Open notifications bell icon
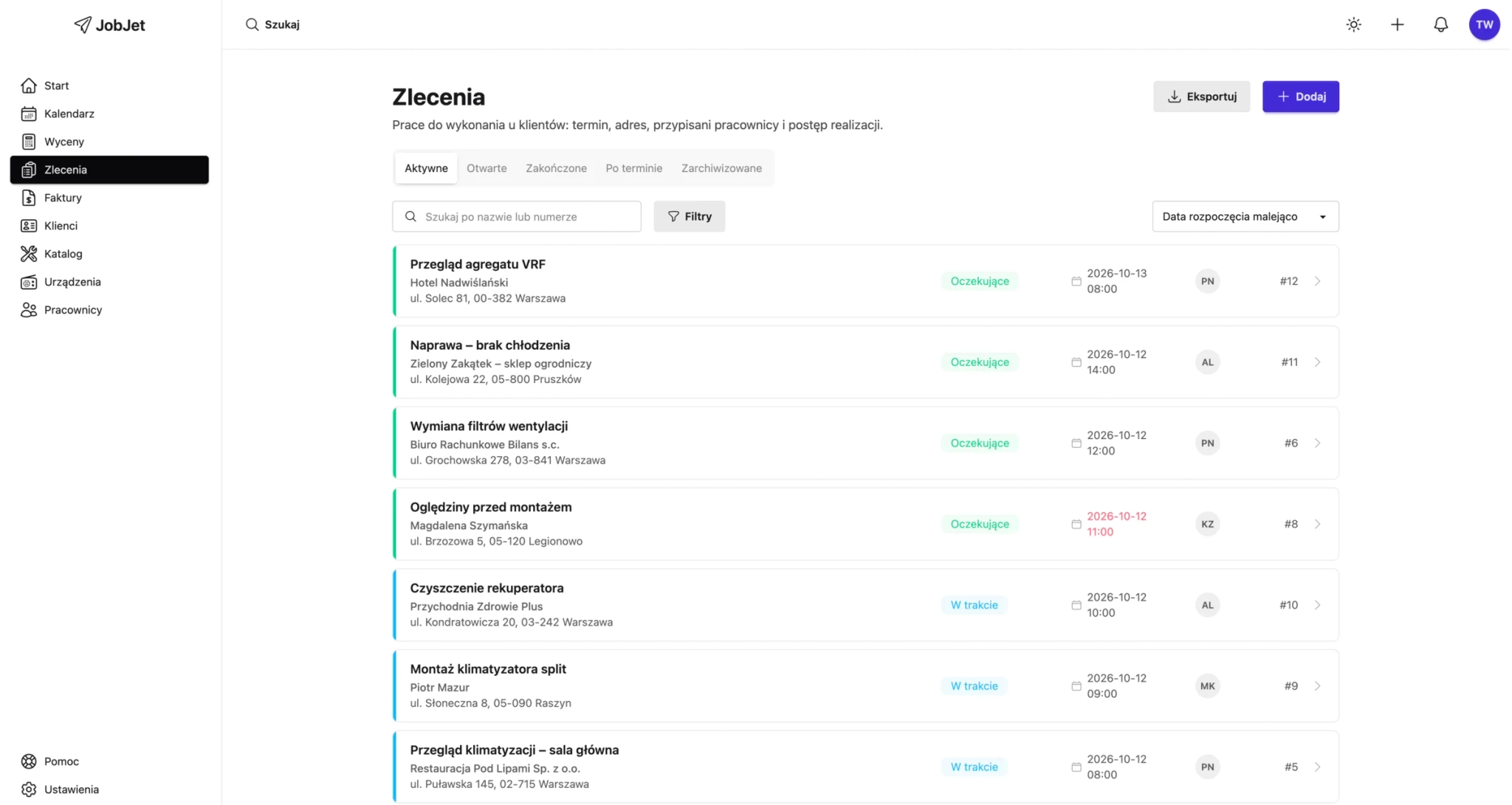 [x=1440, y=24]
